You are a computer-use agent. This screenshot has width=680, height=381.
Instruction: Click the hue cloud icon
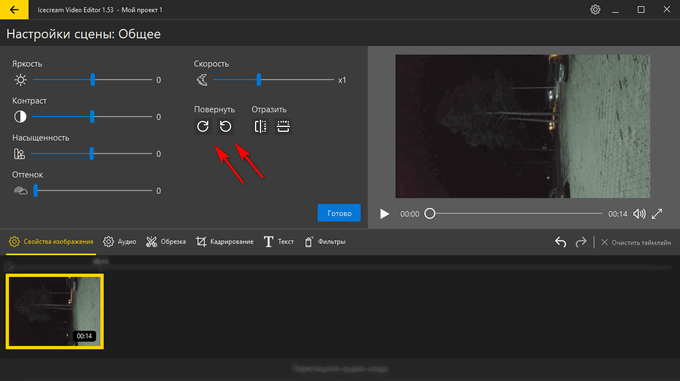tap(20, 191)
